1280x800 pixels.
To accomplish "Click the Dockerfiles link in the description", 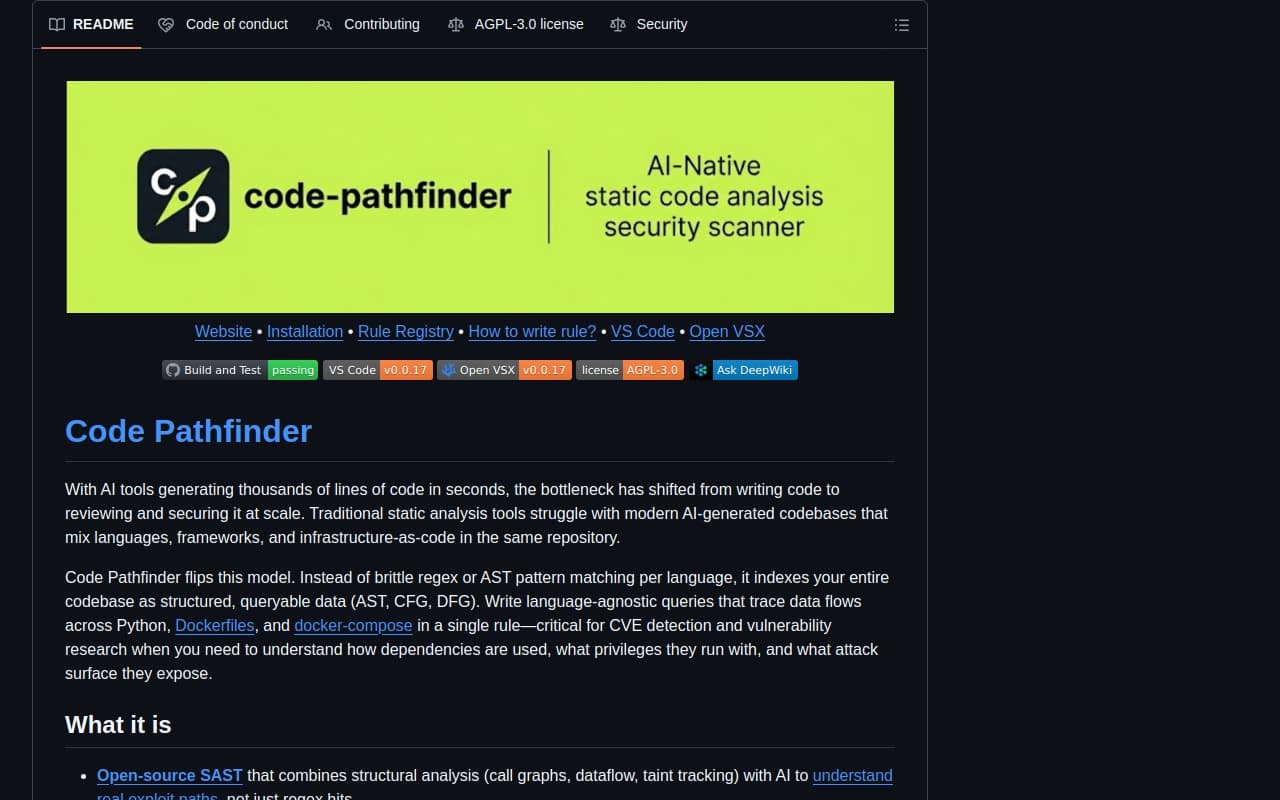I will click(x=214, y=625).
